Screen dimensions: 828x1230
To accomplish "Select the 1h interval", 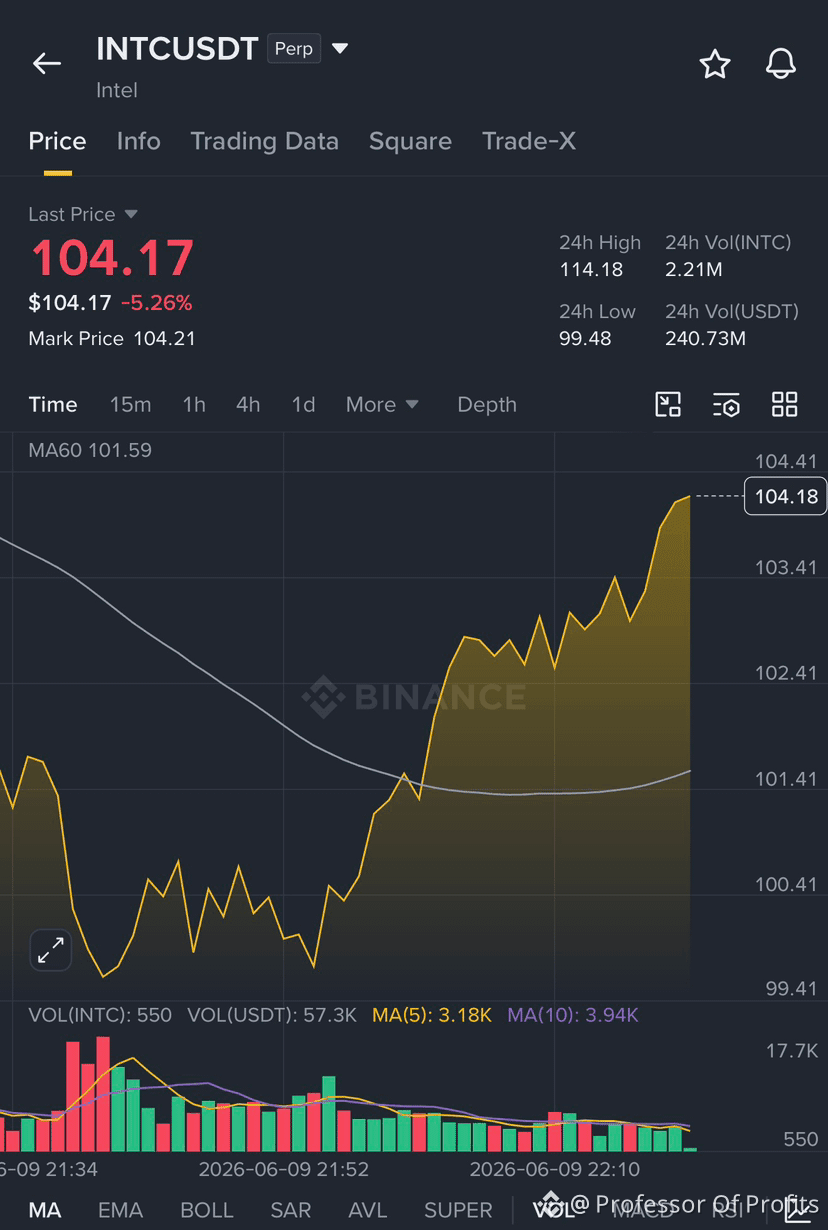I will pyautogui.click(x=194, y=404).
